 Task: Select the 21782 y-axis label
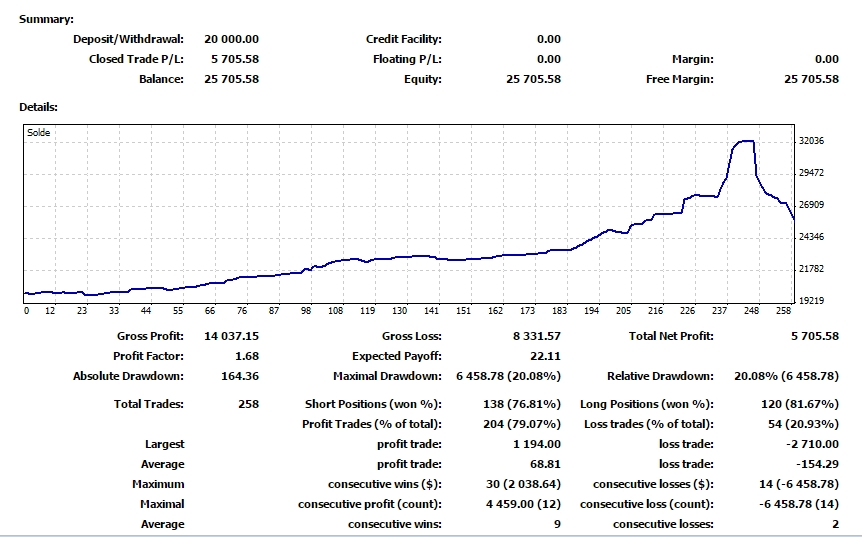point(811,269)
